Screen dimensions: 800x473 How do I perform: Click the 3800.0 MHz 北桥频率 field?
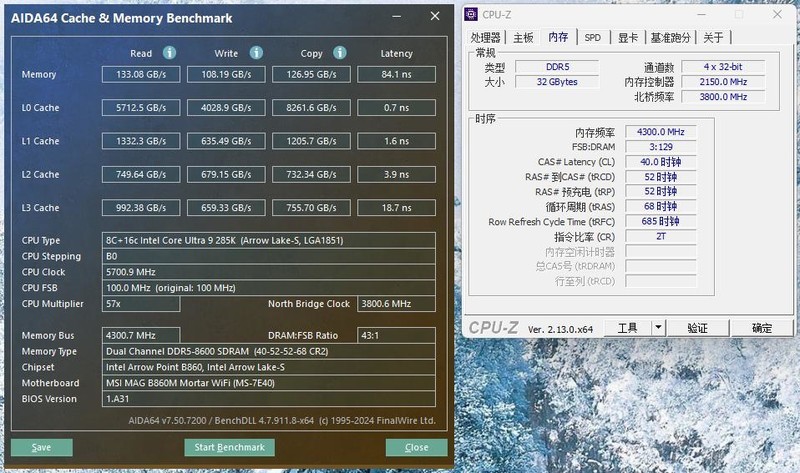pos(723,96)
